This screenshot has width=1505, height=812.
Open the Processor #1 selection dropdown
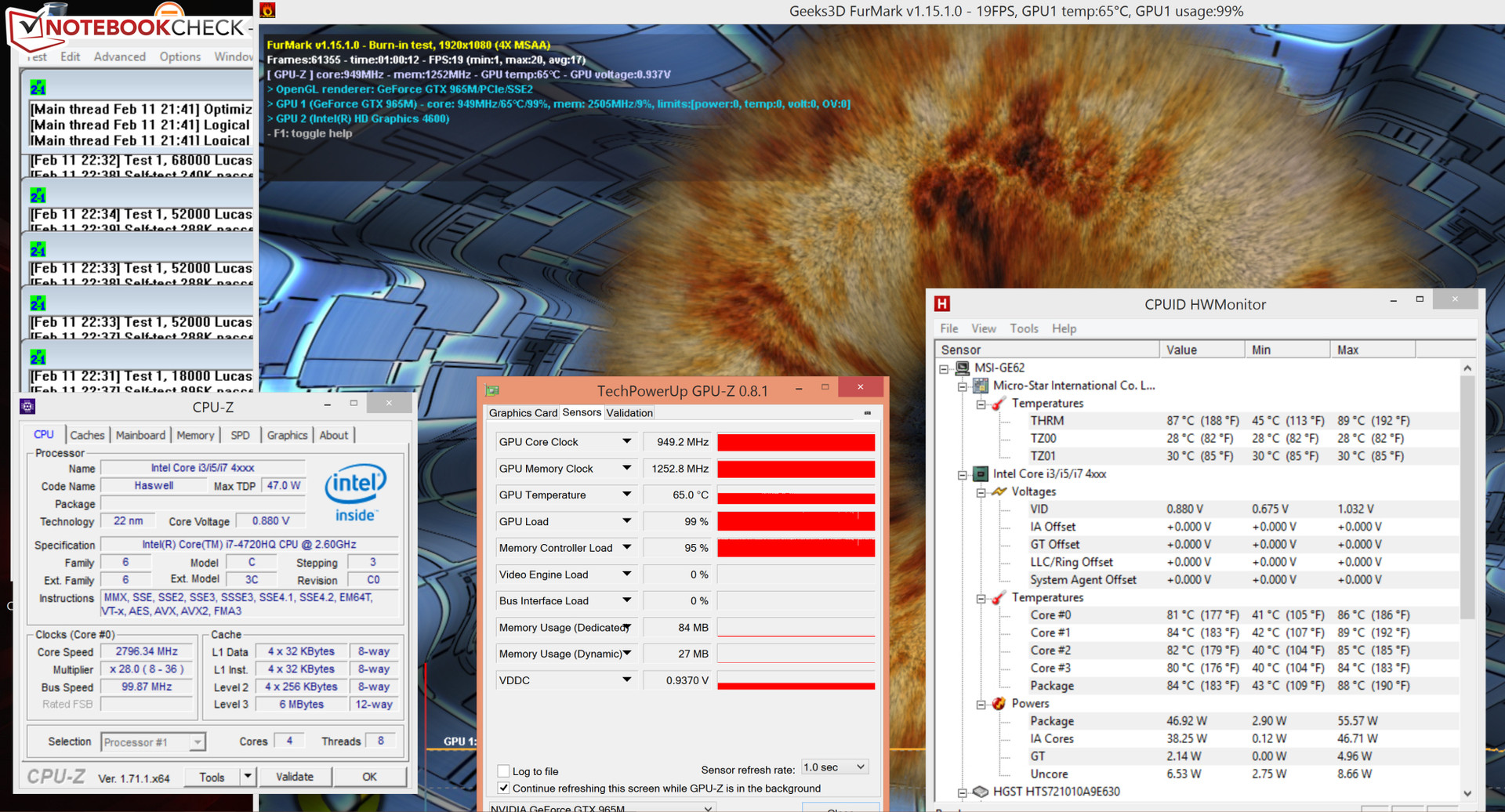[x=154, y=742]
